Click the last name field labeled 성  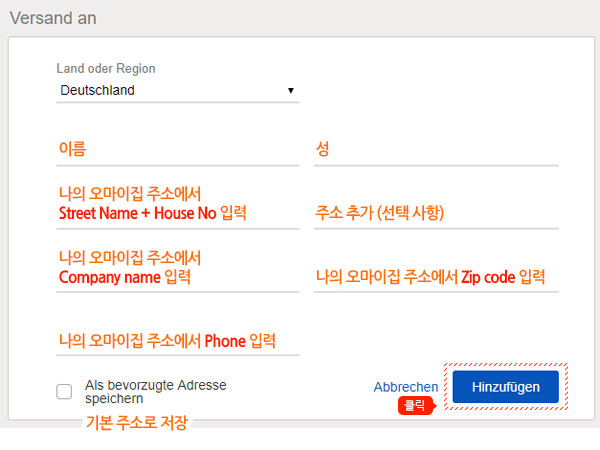pyautogui.click(x=436, y=149)
